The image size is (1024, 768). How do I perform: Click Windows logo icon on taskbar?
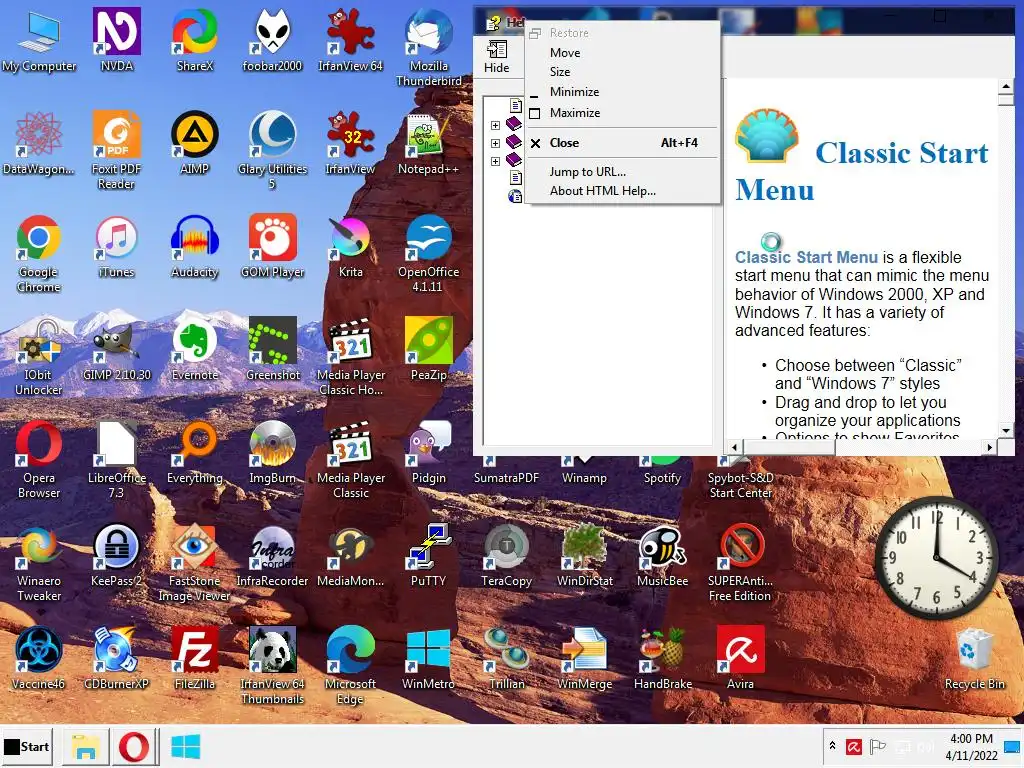pyautogui.click(x=185, y=746)
